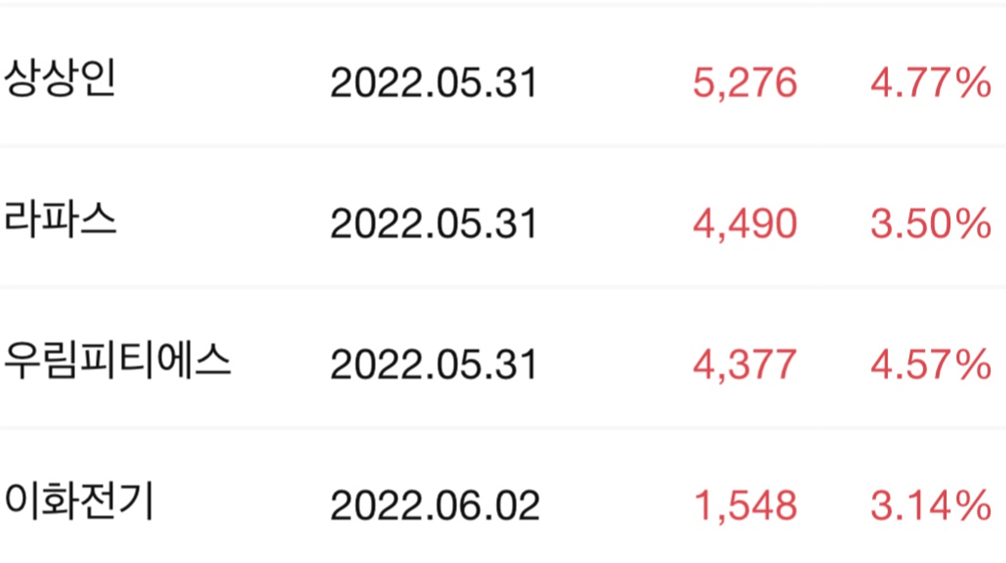The height and width of the screenshot is (563, 1006).
Task: Click the 3.50% change rate
Action: (x=930, y=225)
